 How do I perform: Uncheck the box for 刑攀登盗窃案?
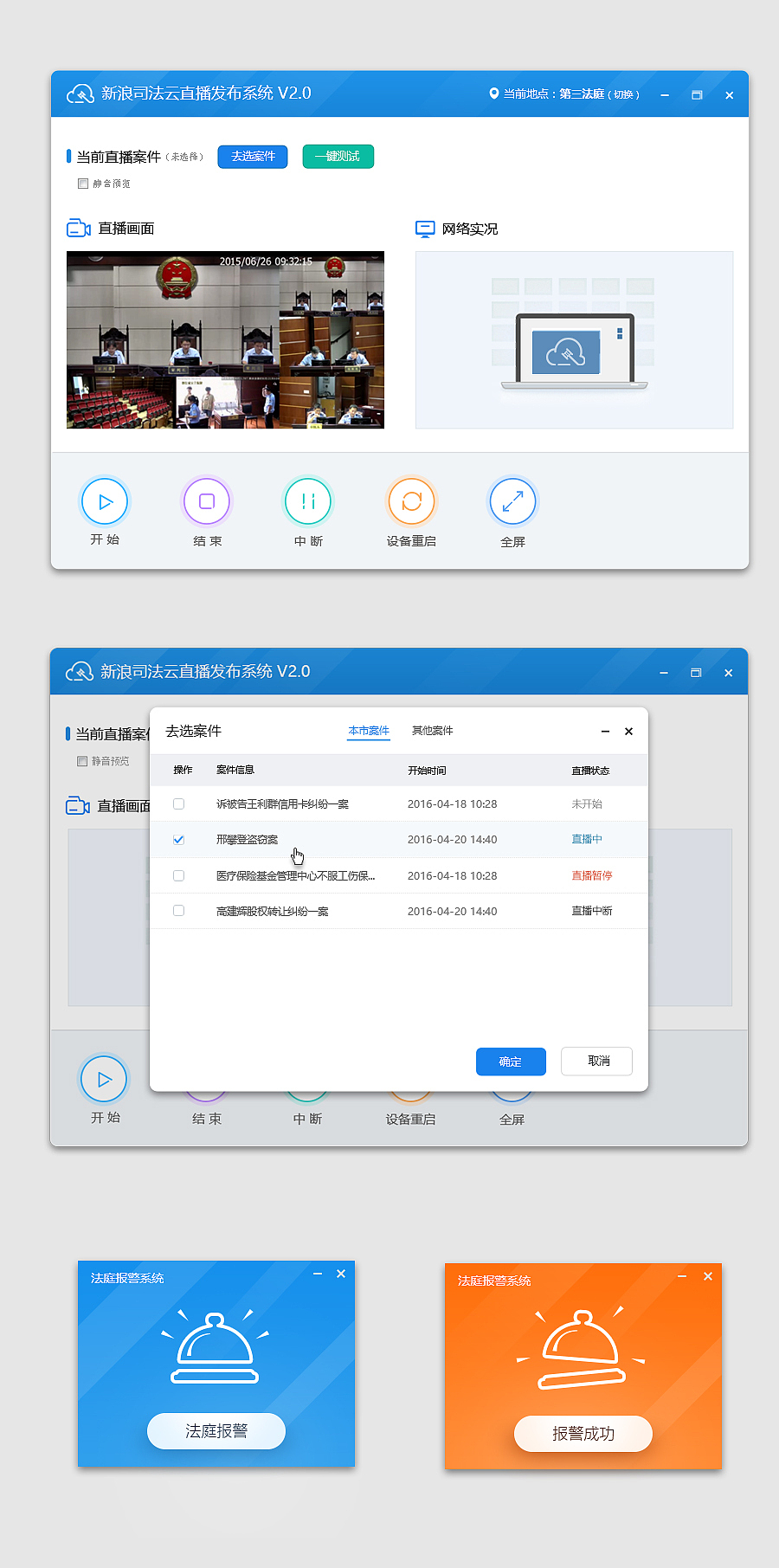pyautogui.click(x=178, y=840)
